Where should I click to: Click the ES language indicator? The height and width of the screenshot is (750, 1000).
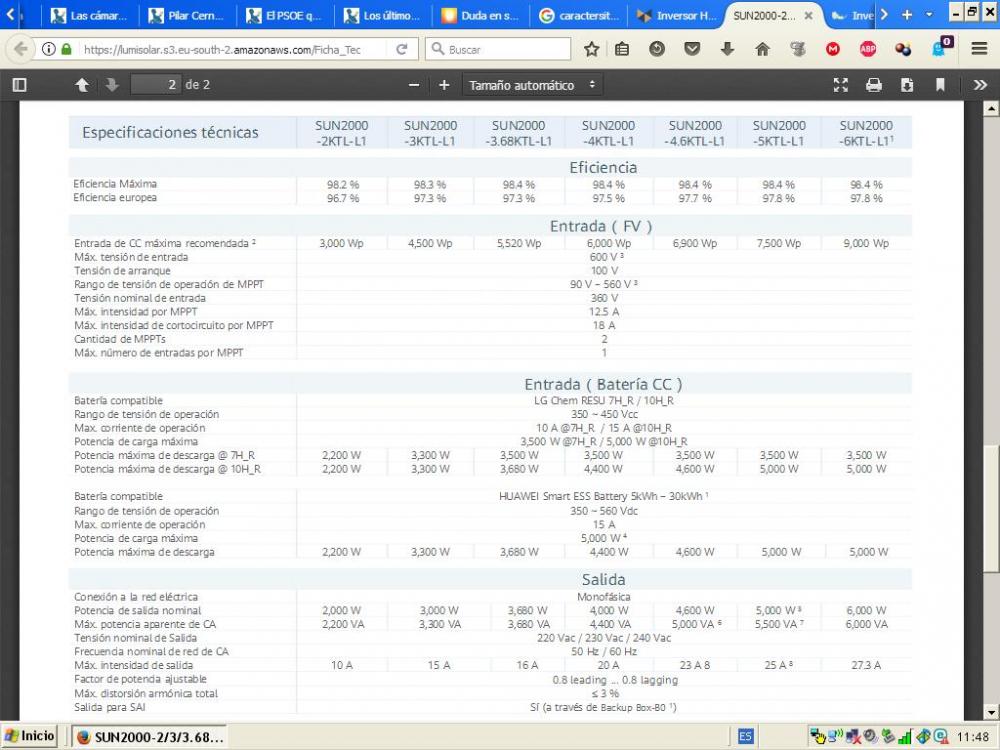[x=745, y=737]
